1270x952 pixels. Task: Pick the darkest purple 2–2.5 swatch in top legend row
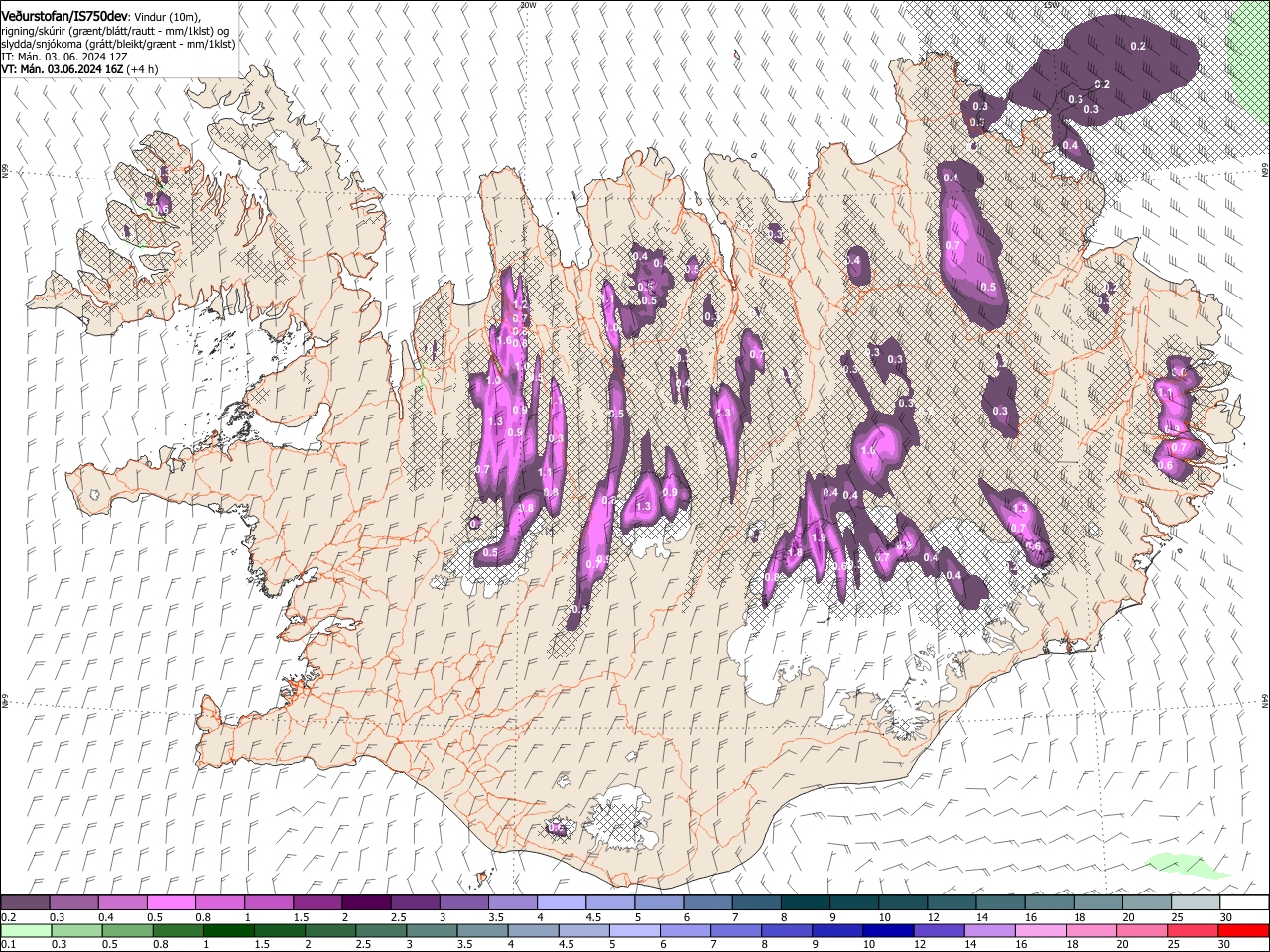(366, 903)
